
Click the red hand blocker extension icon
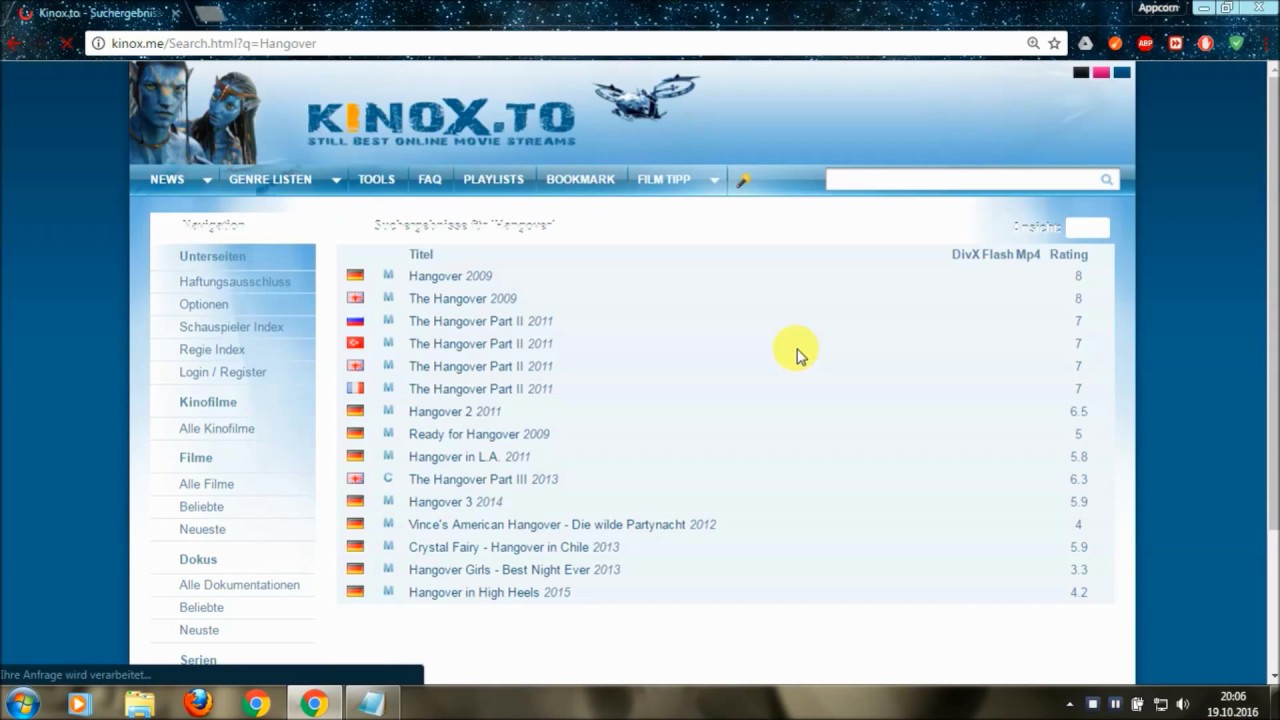tap(1206, 44)
